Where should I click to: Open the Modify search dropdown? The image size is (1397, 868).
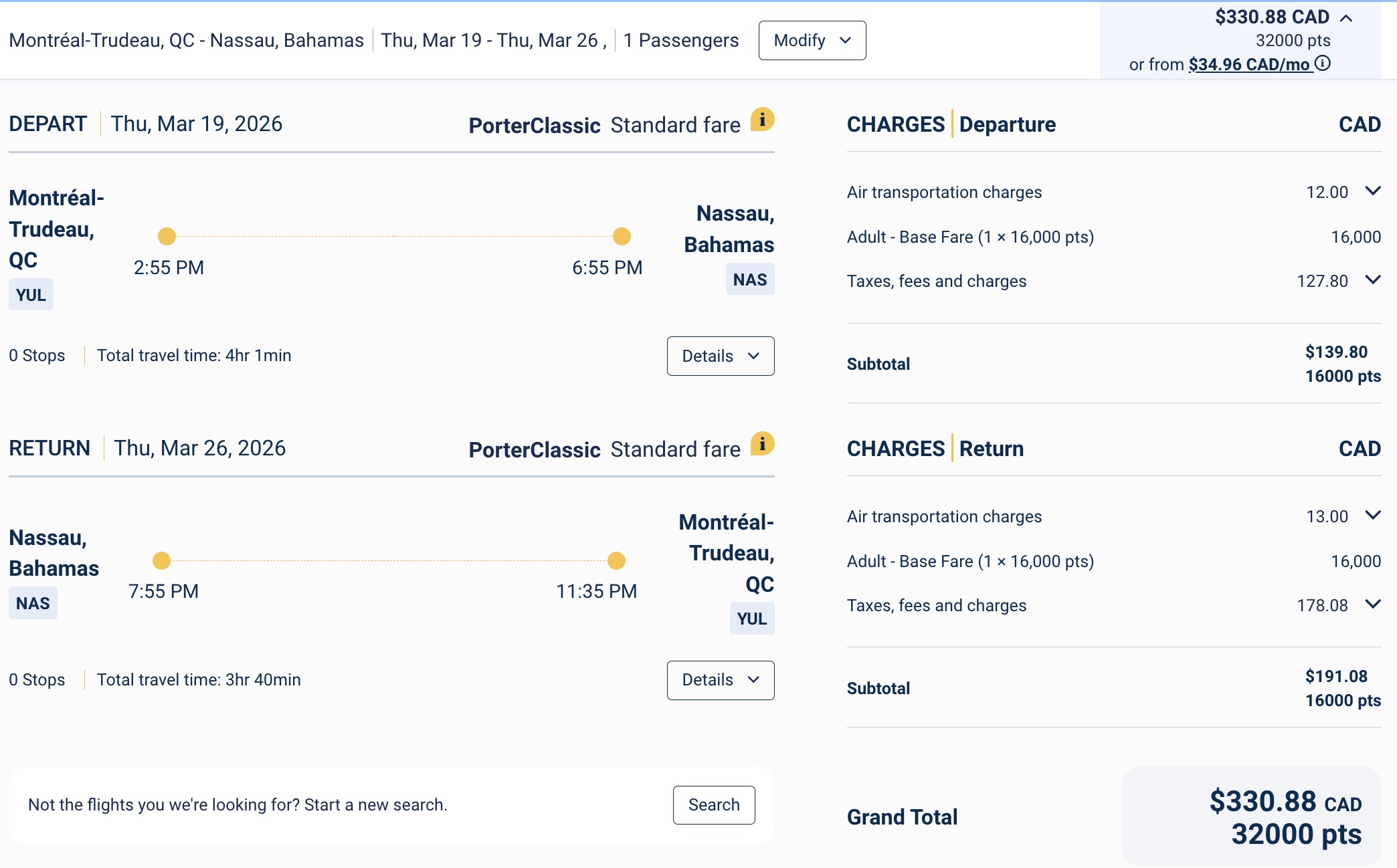812,41
